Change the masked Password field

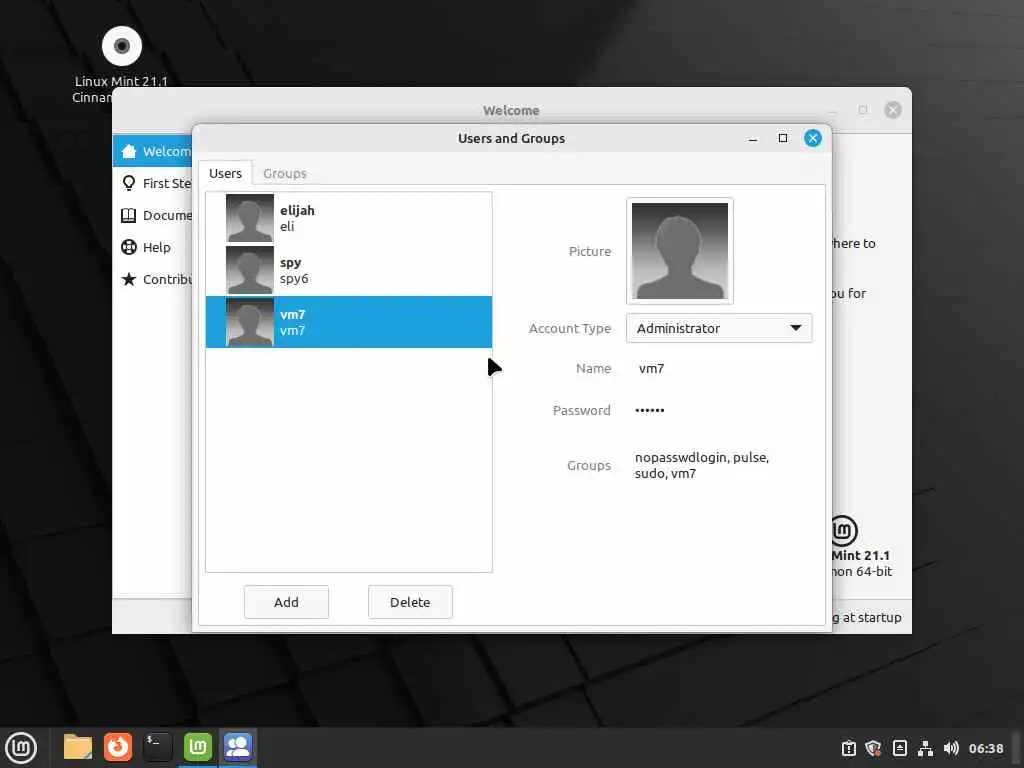click(650, 411)
